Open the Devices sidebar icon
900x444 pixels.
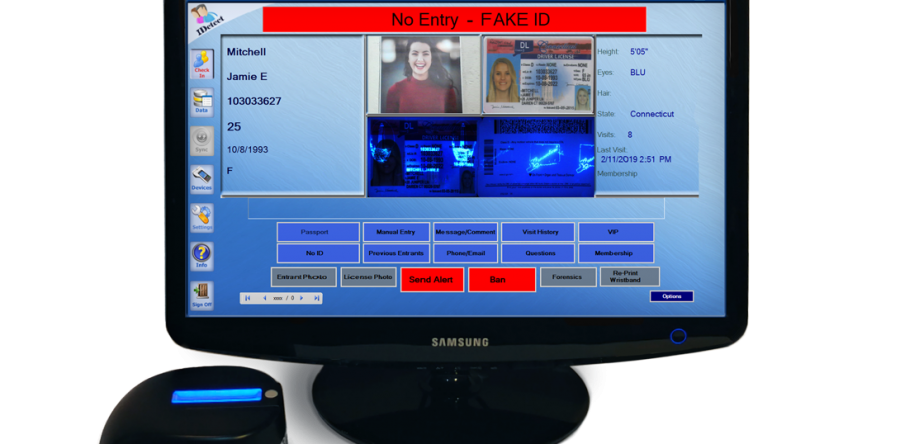click(202, 179)
